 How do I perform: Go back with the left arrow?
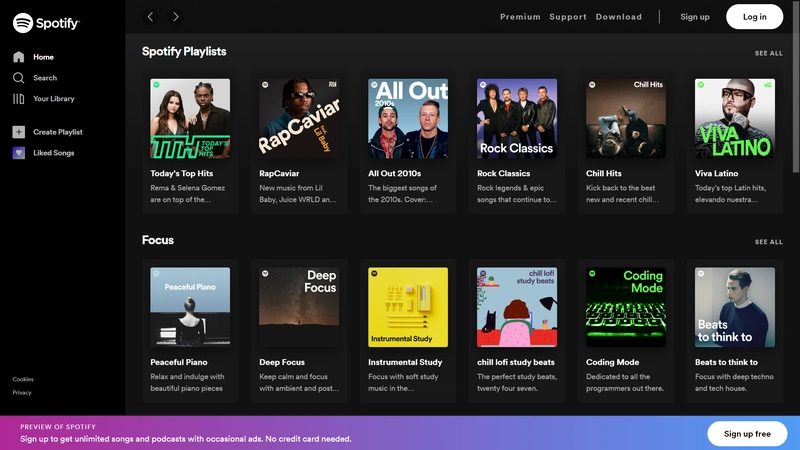[150, 17]
